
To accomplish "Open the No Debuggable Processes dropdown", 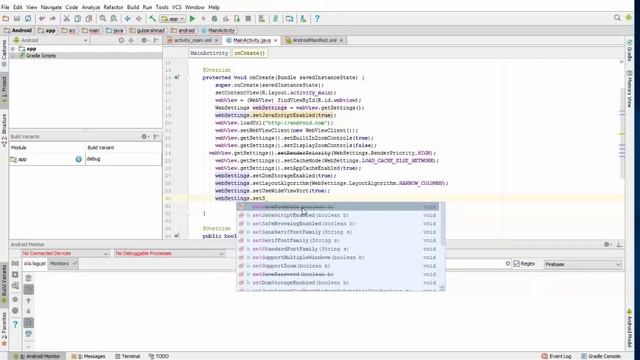I will [170, 253].
